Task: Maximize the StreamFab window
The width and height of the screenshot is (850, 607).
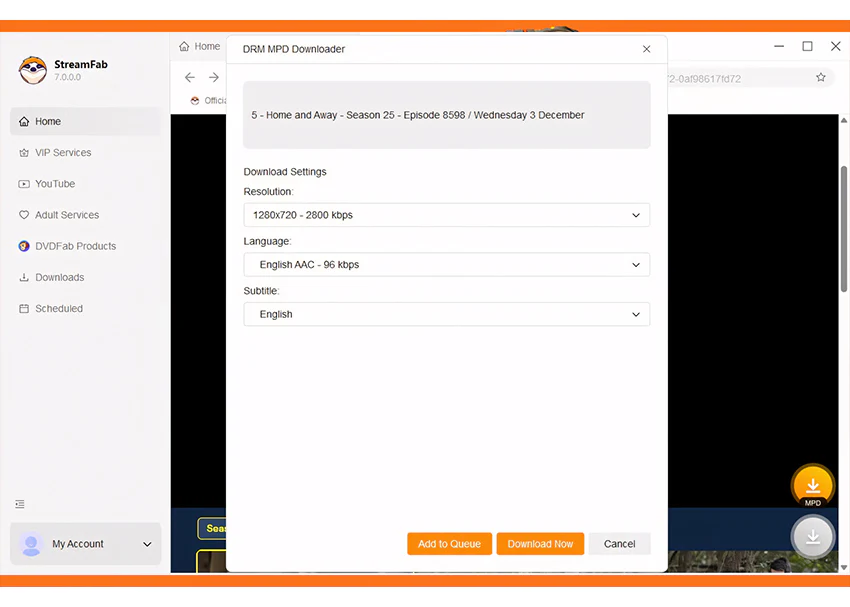Action: coord(807,47)
